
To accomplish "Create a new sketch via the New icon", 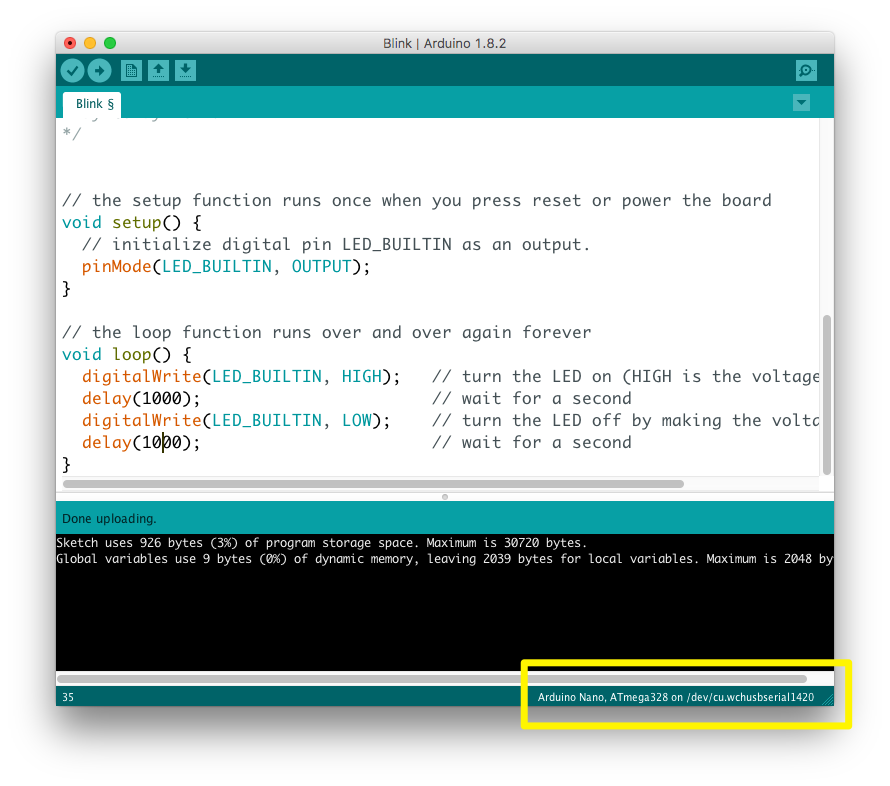I will pos(131,70).
